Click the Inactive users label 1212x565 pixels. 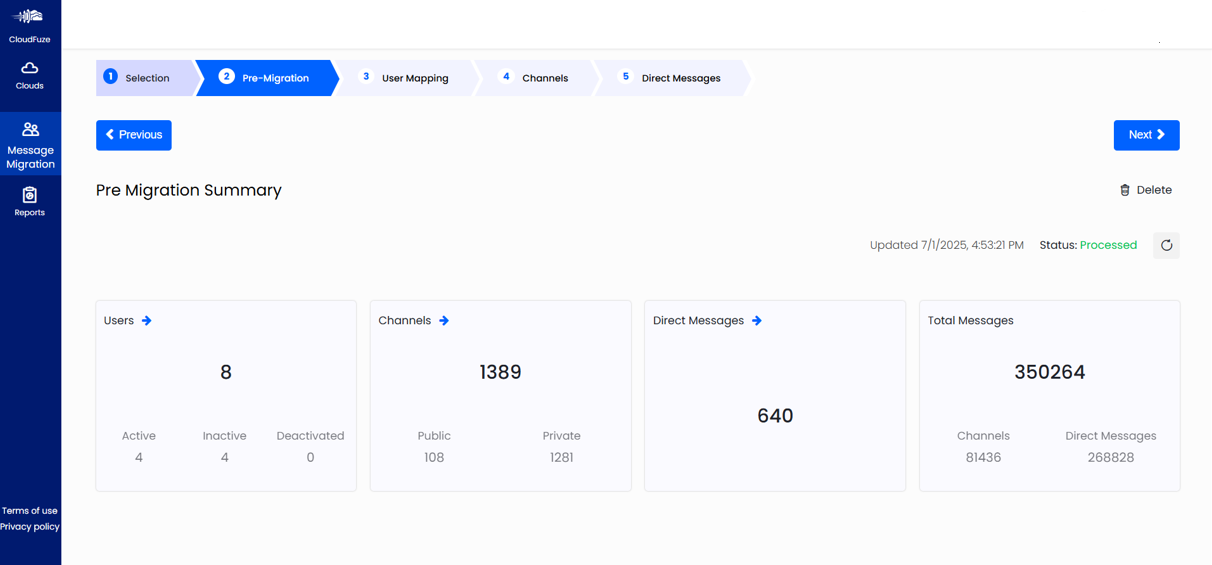[224, 436]
